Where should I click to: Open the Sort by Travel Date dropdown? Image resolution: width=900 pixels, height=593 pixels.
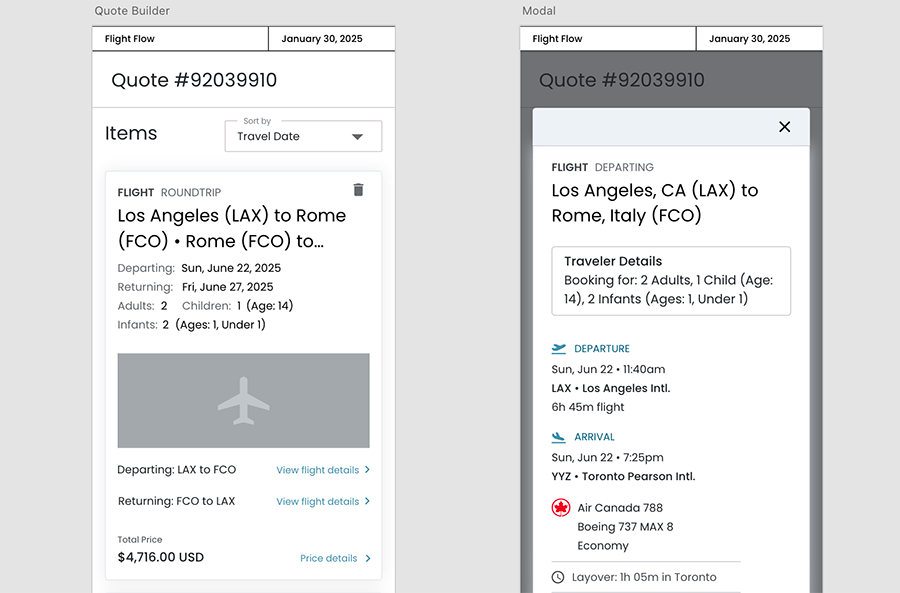(x=303, y=136)
